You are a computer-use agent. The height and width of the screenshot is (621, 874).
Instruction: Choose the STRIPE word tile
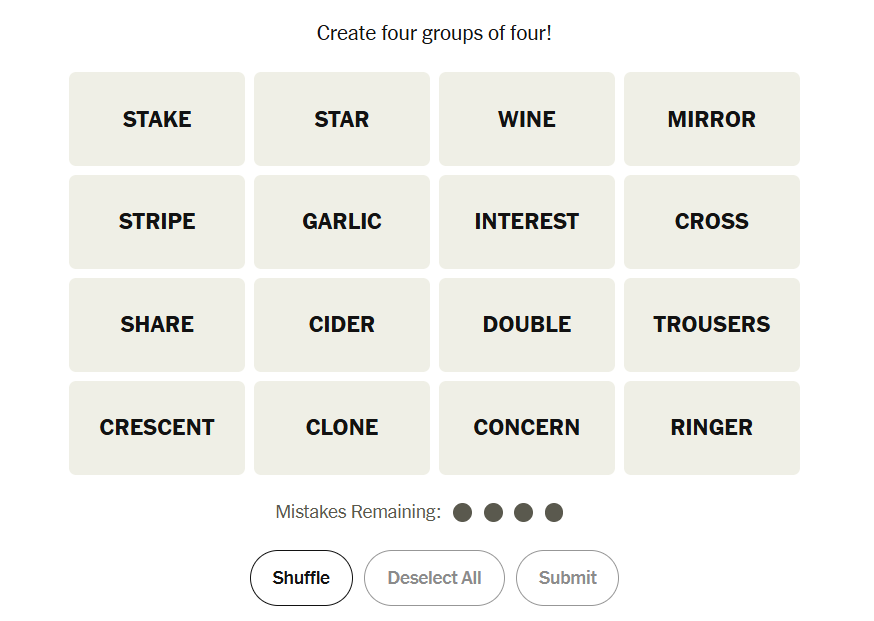157,222
